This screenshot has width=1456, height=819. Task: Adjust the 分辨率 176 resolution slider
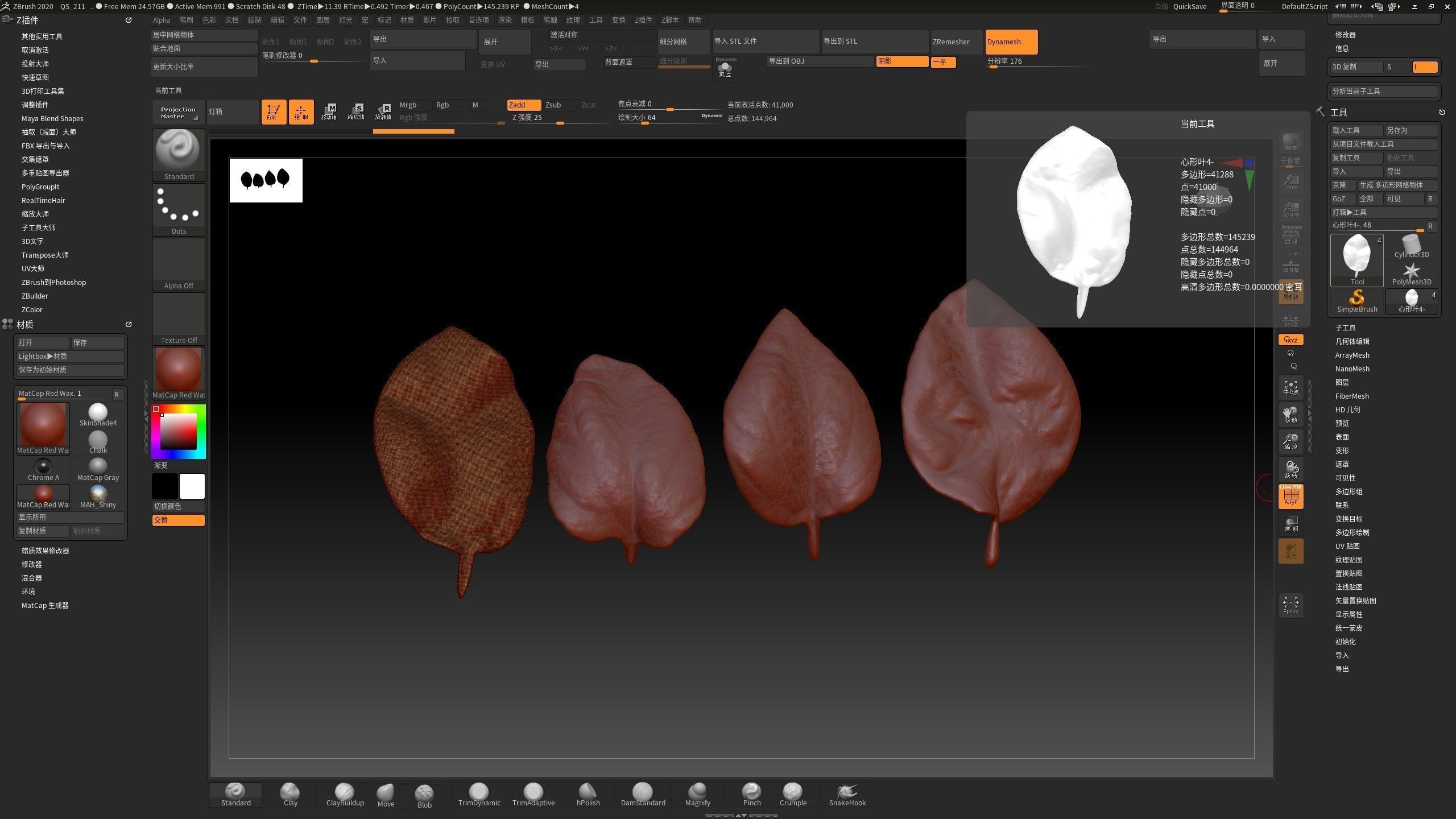click(1038, 62)
